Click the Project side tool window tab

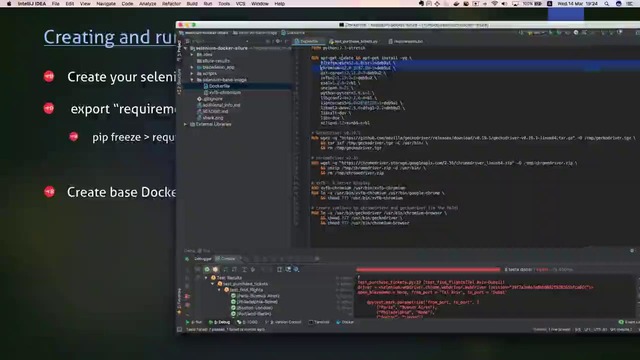point(179,51)
